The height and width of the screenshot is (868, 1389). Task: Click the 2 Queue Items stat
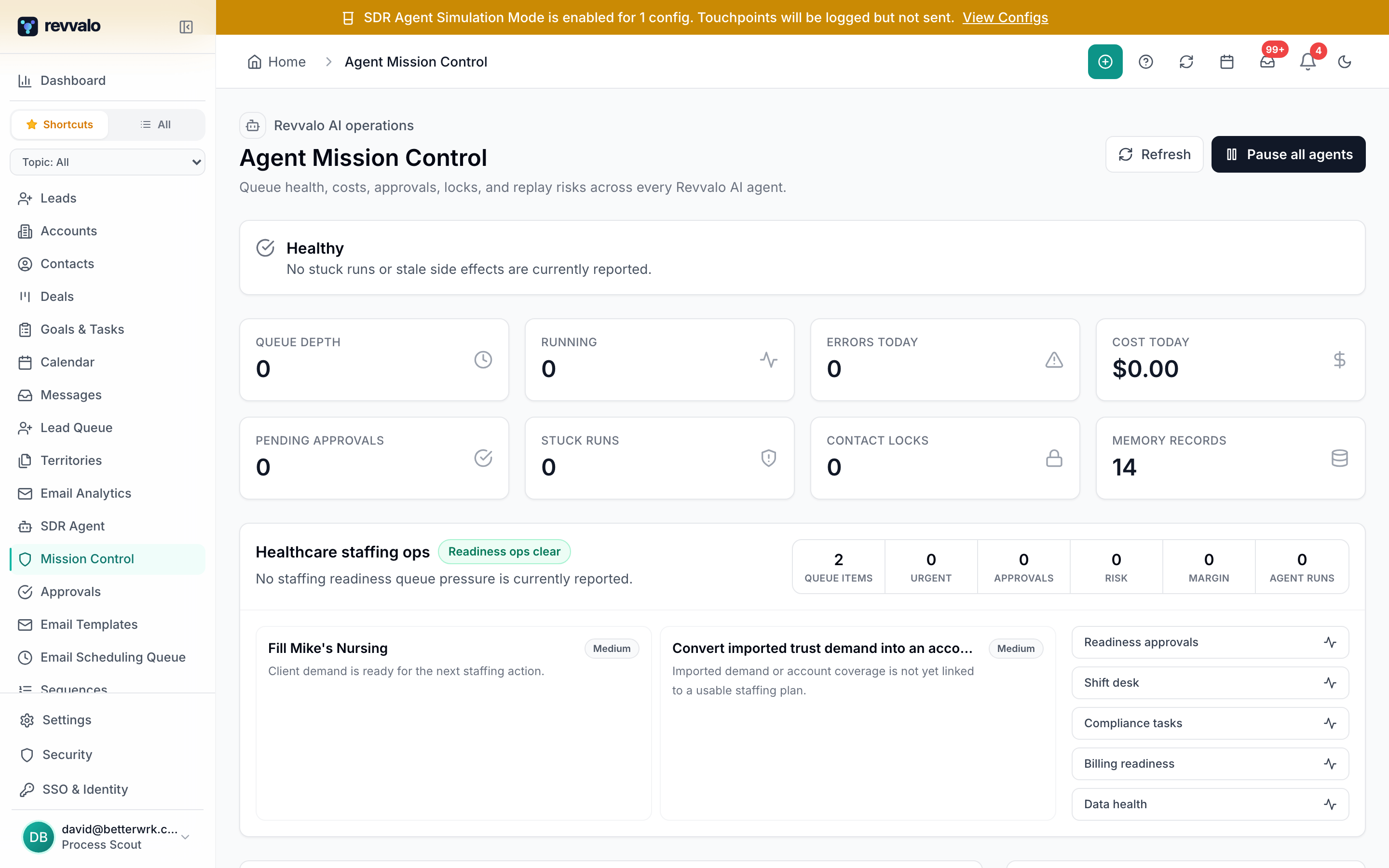pyautogui.click(x=839, y=567)
